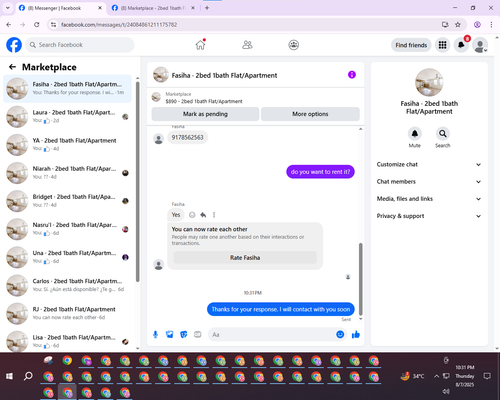This screenshot has height=400, width=500.
Task: Open the account profile menu
Action: pyautogui.click(x=480, y=45)
